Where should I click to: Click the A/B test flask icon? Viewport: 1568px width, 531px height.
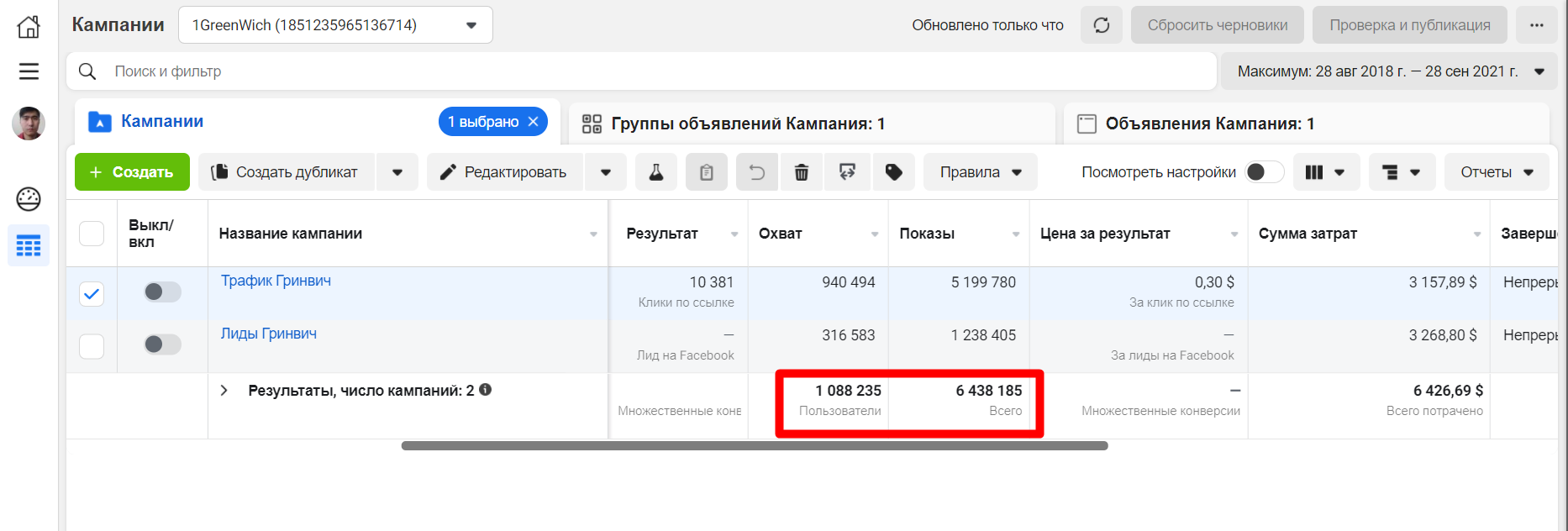point(656,172)
